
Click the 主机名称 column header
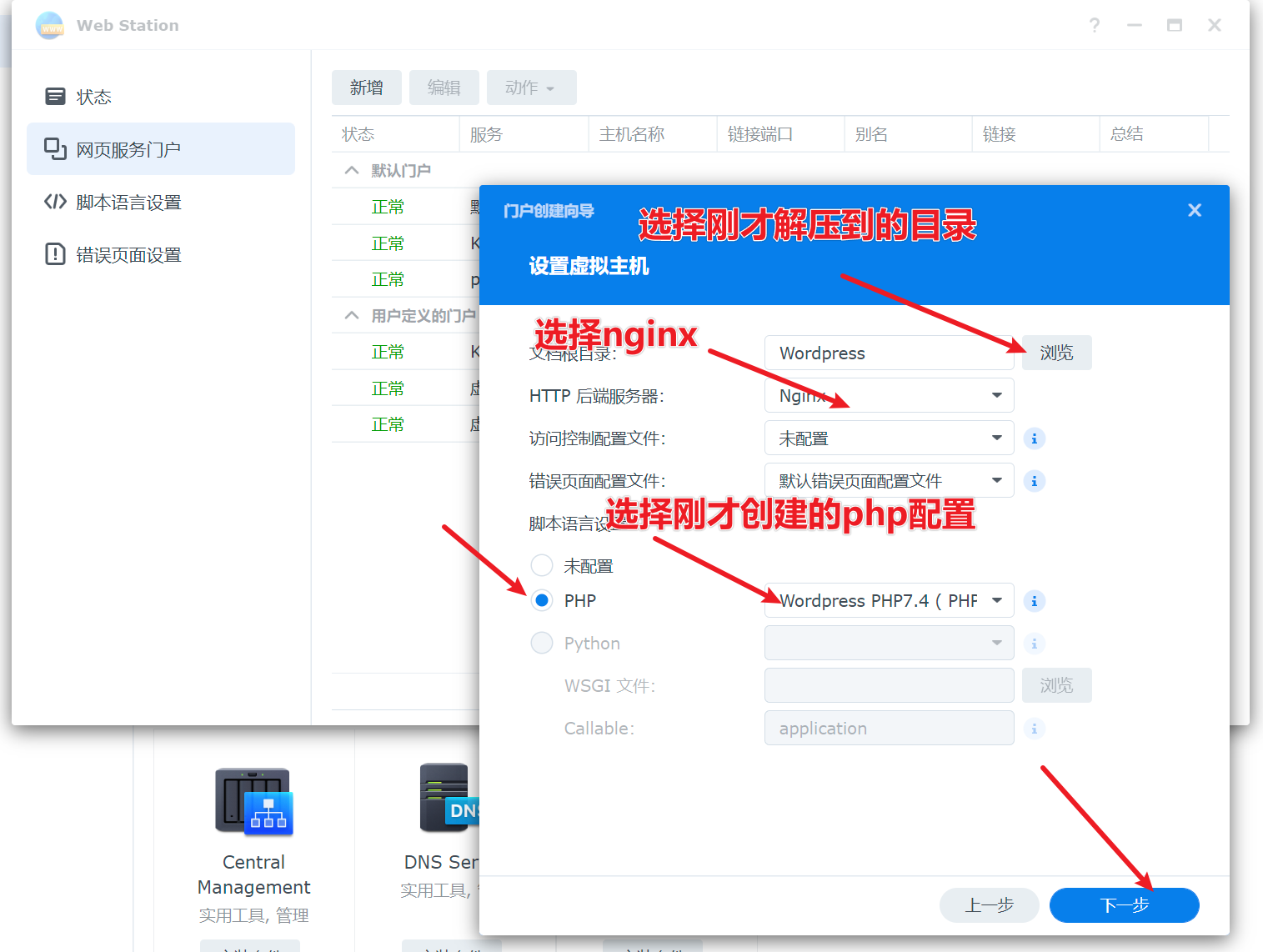pyautogui.click(x=652, y=134)
